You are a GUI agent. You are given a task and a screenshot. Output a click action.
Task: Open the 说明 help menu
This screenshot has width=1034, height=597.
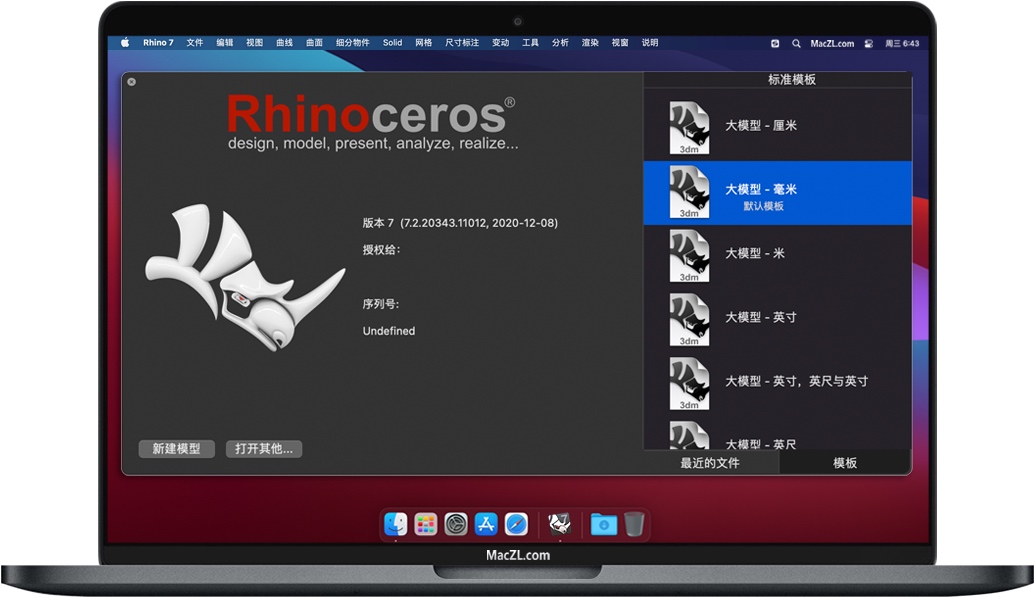650,43
